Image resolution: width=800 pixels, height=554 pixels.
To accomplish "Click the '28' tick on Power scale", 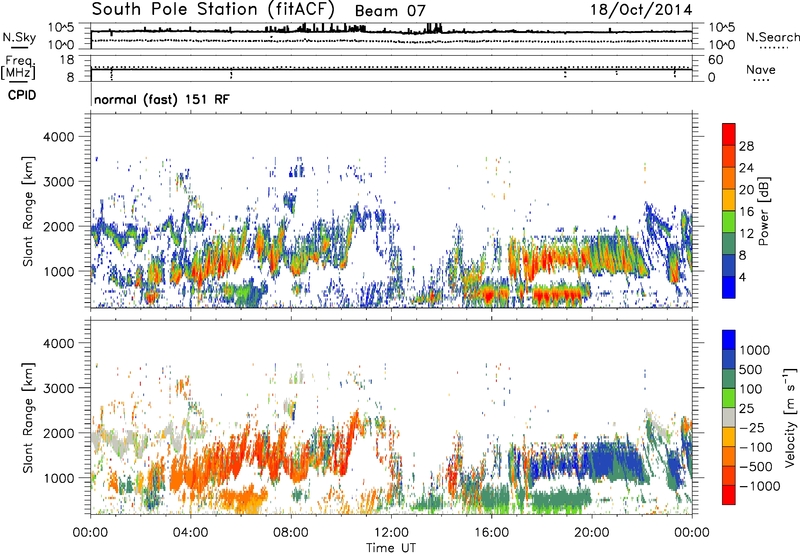I will point(746,146).
